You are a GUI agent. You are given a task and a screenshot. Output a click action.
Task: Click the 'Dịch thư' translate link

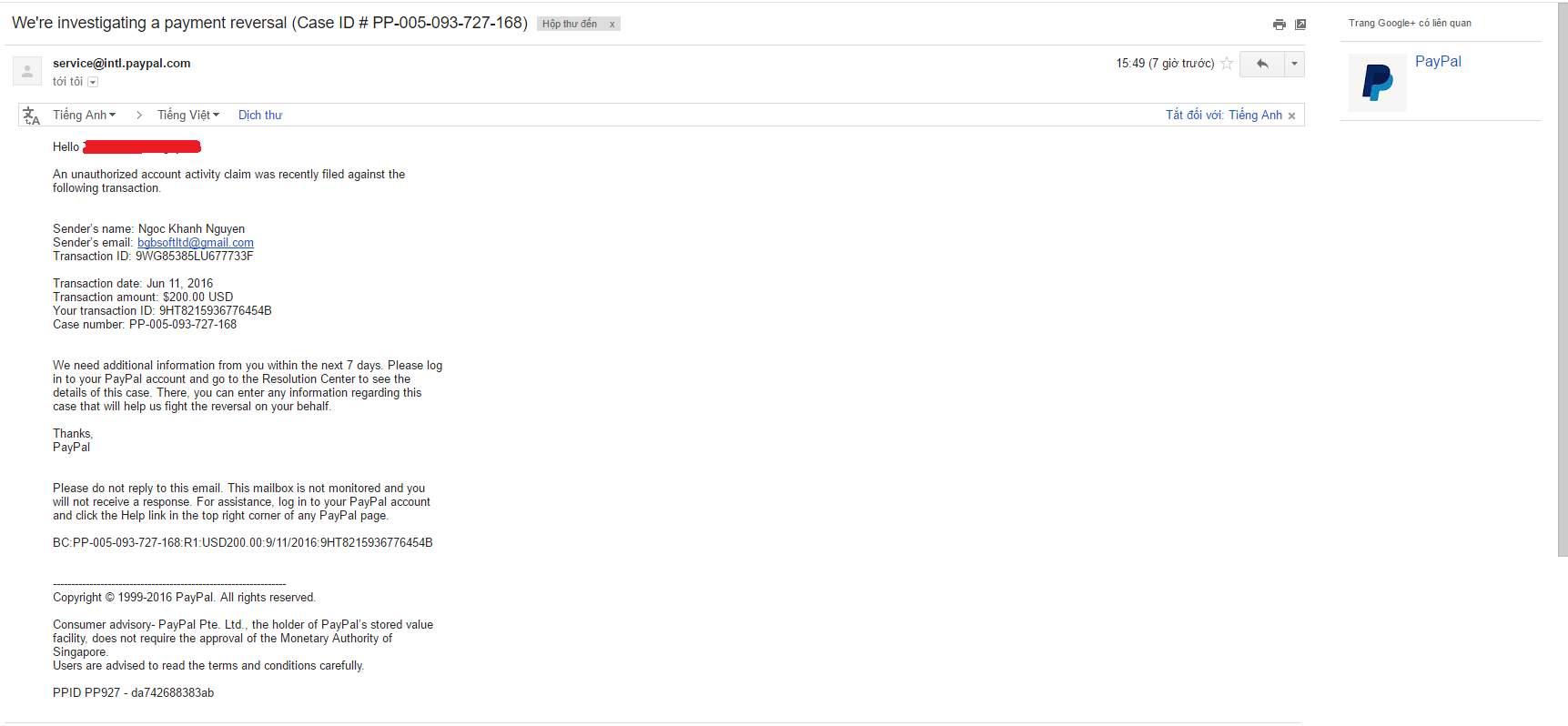pyautogui.click(x=260, y=115)
